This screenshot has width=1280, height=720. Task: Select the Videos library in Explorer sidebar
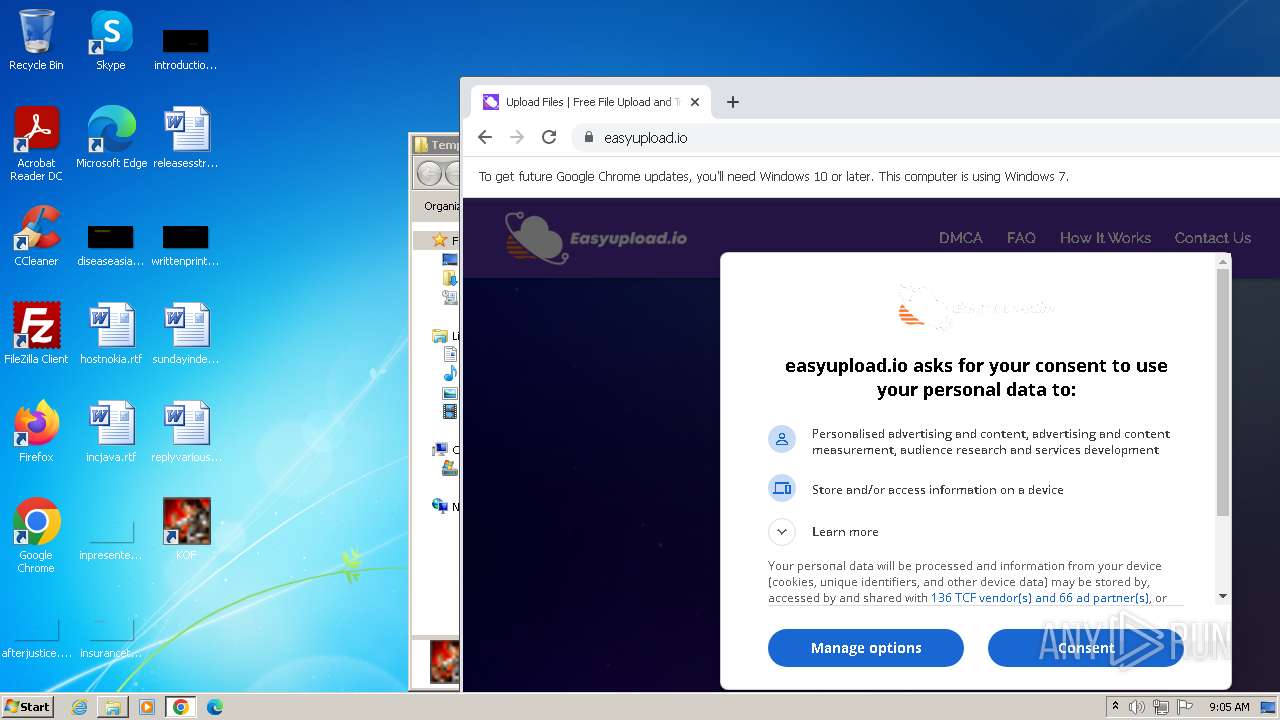pyautogui.click(x=450, y=411)
